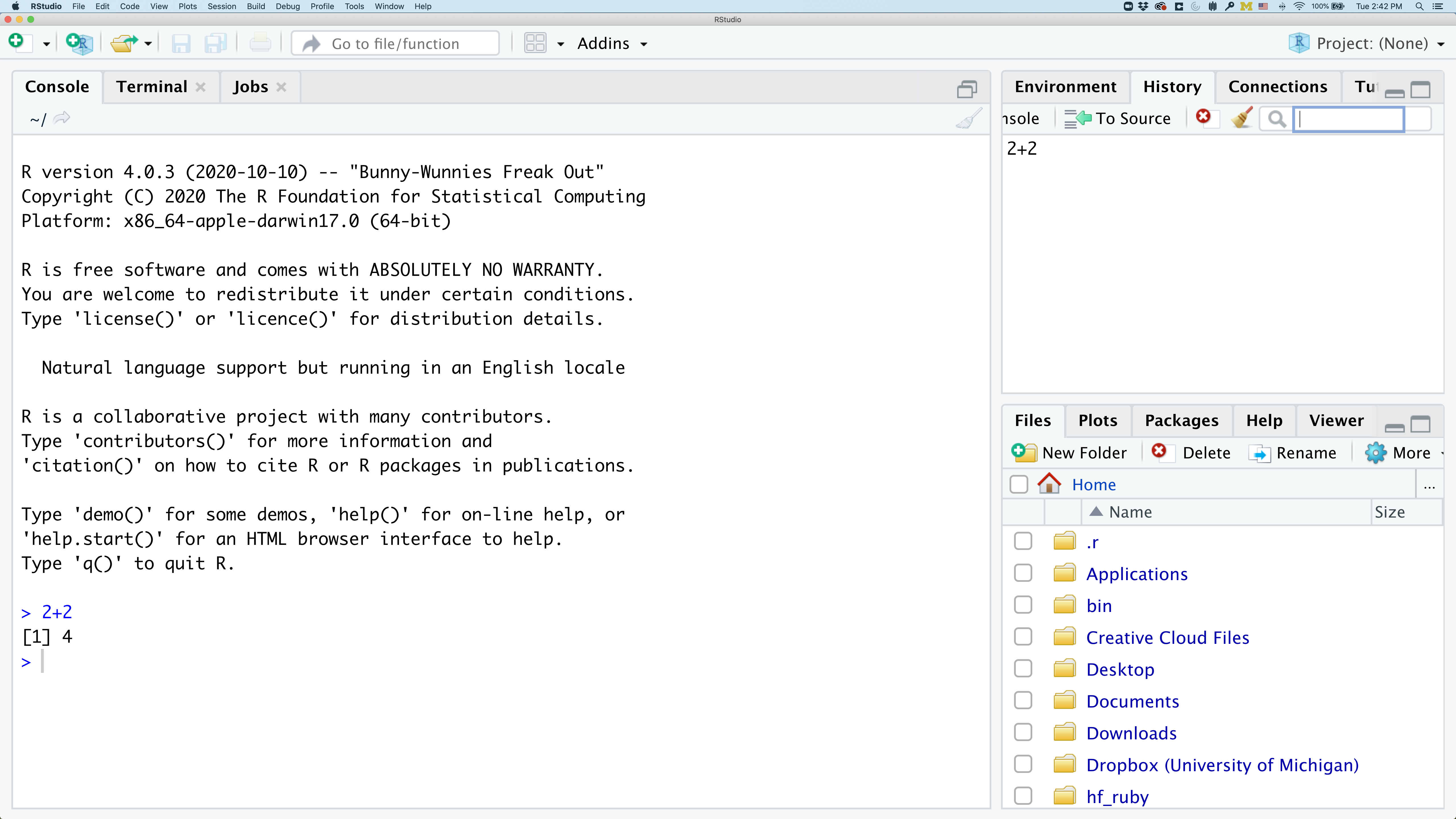1456x819 pixels.
Task: Open the Documents folder link
Action: (1132, 701)
